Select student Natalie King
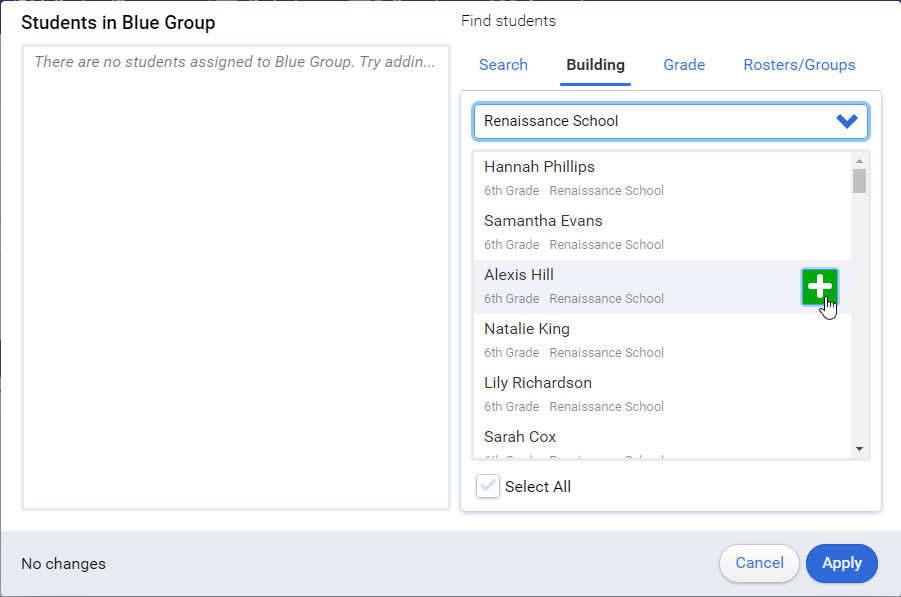 point(662,341)
